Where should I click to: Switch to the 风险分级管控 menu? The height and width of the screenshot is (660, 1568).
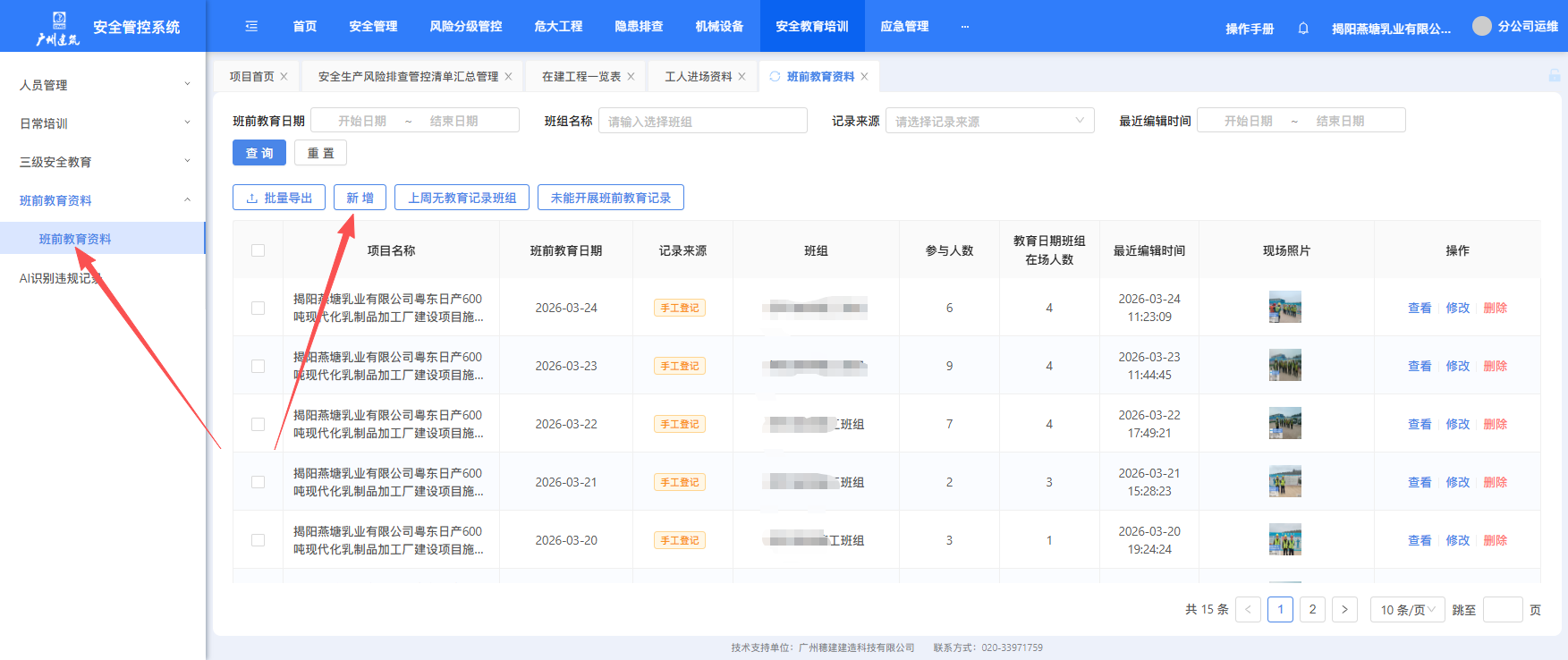[465, 27]
